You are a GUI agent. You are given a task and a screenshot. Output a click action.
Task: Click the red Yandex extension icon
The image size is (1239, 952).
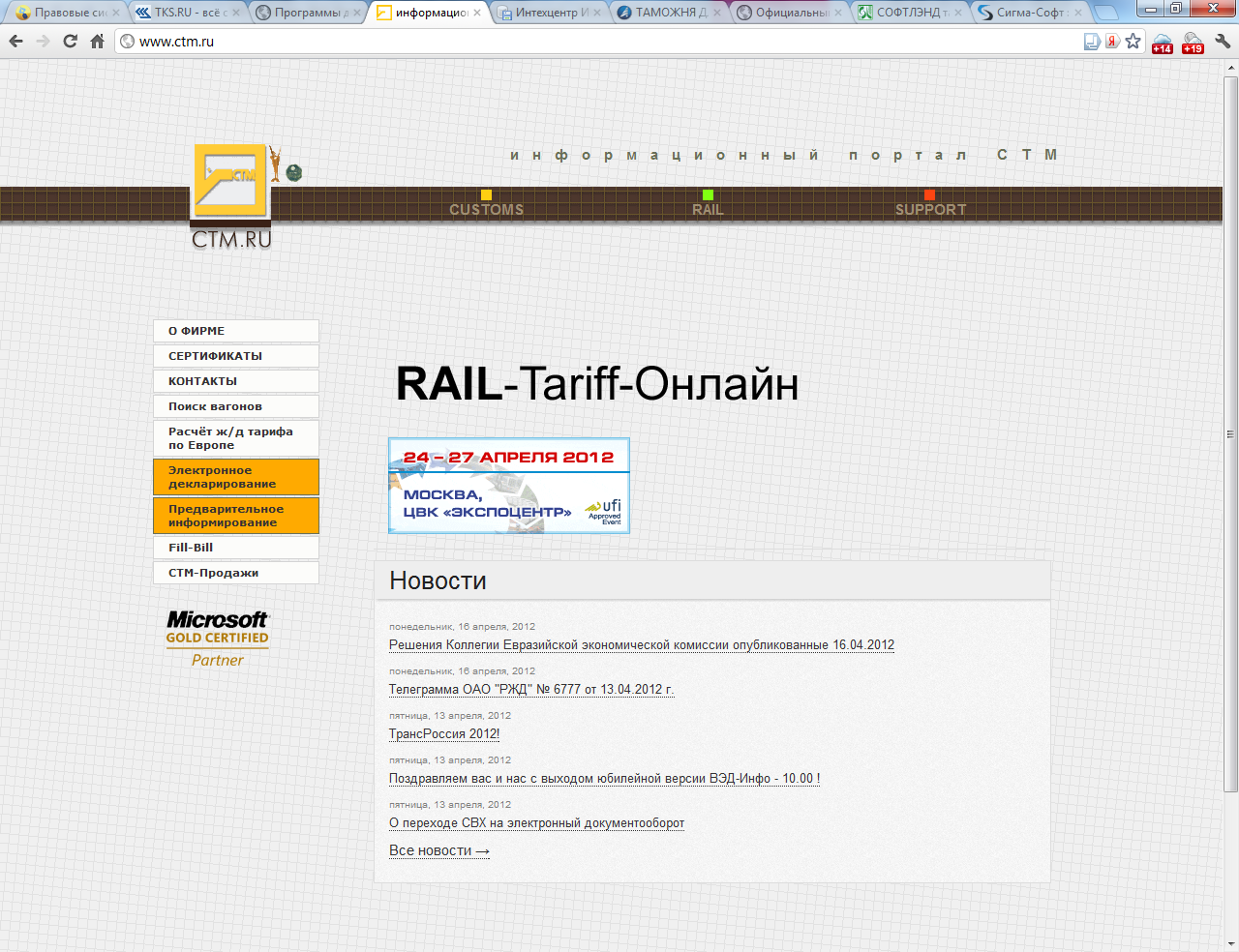pyautogui.click(x=1112, y=41)
